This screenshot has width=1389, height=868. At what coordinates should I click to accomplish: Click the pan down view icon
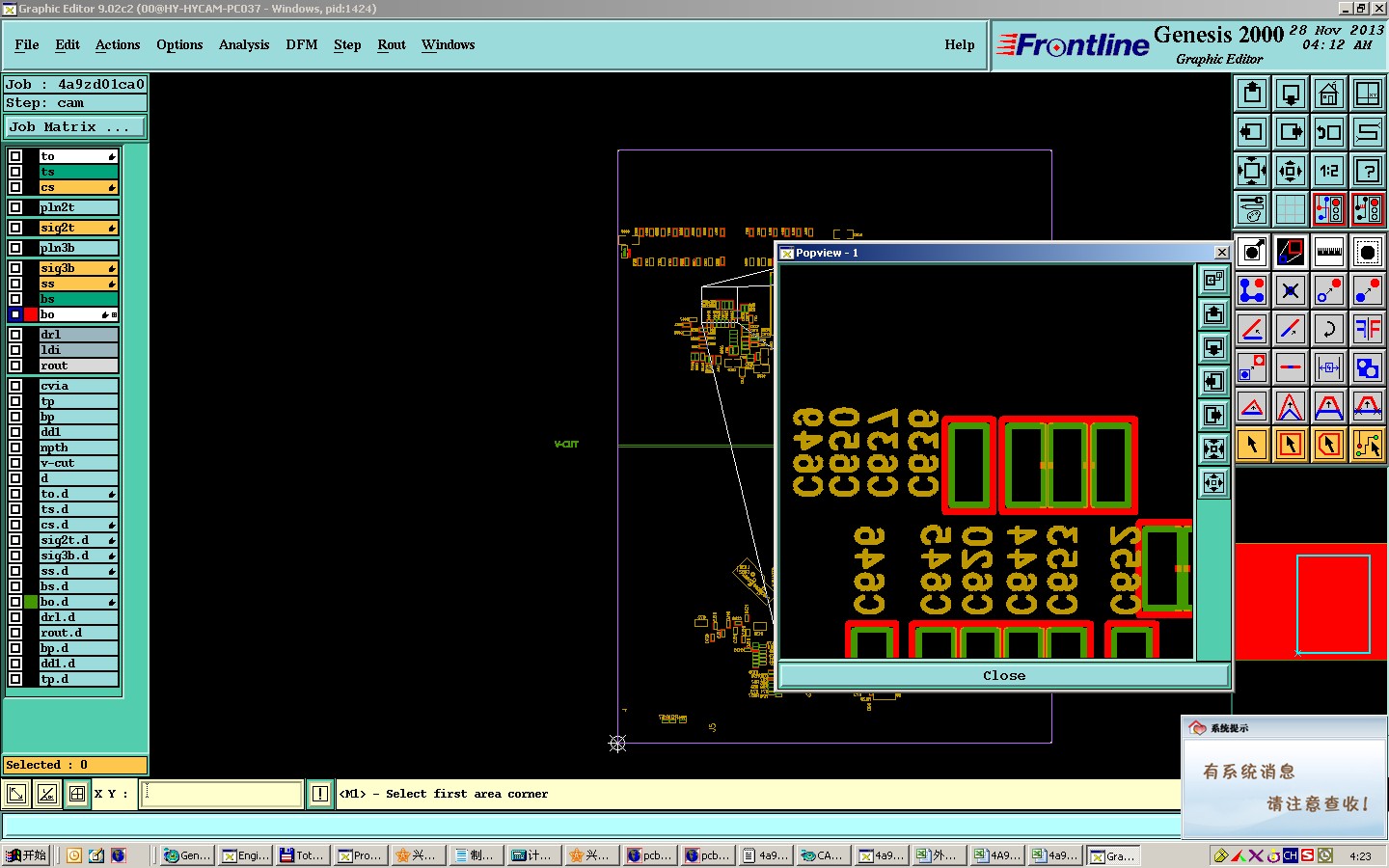(1291, 94)
